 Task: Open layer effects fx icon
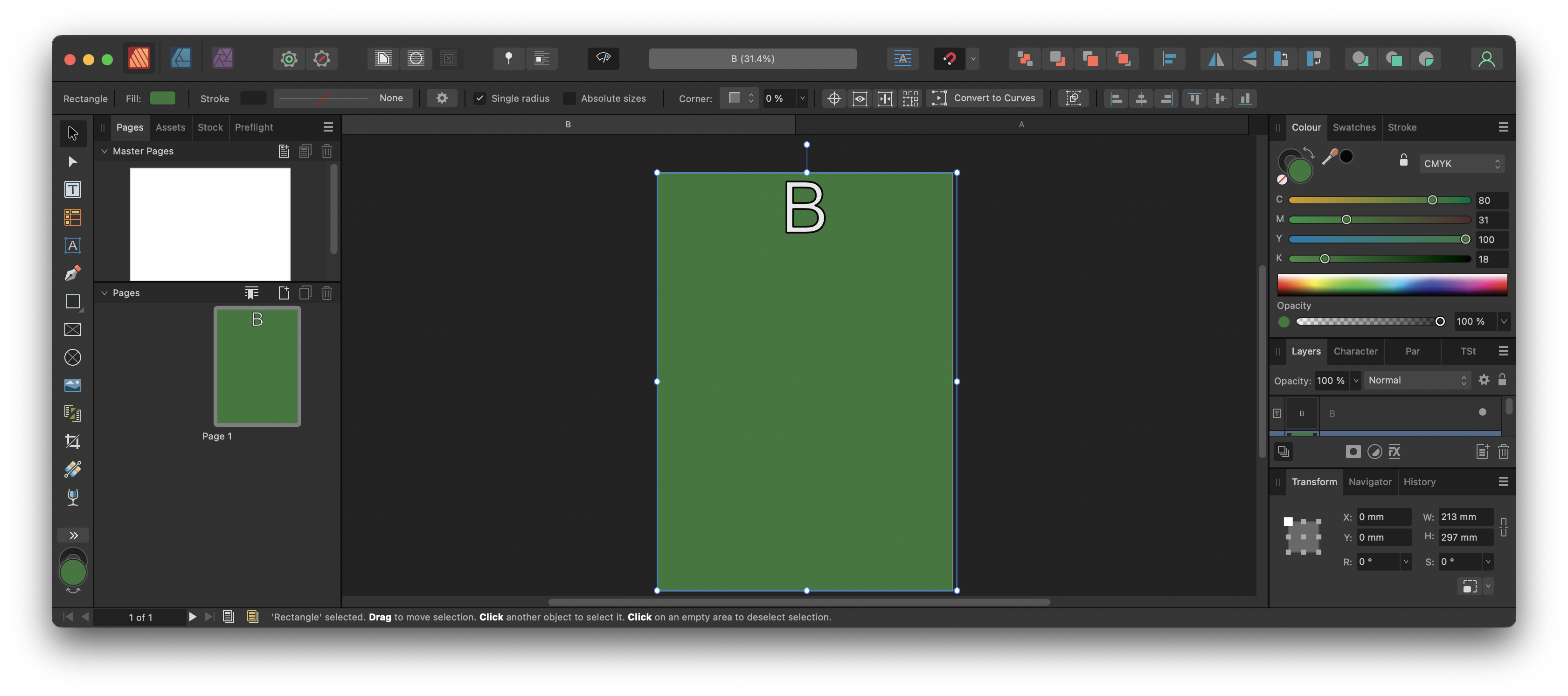(x=1395, y=452)
